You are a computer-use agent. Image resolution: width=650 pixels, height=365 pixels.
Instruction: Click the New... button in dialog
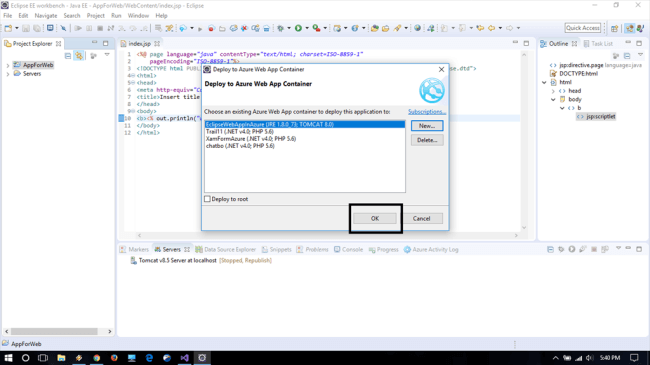tap(427, 126)
